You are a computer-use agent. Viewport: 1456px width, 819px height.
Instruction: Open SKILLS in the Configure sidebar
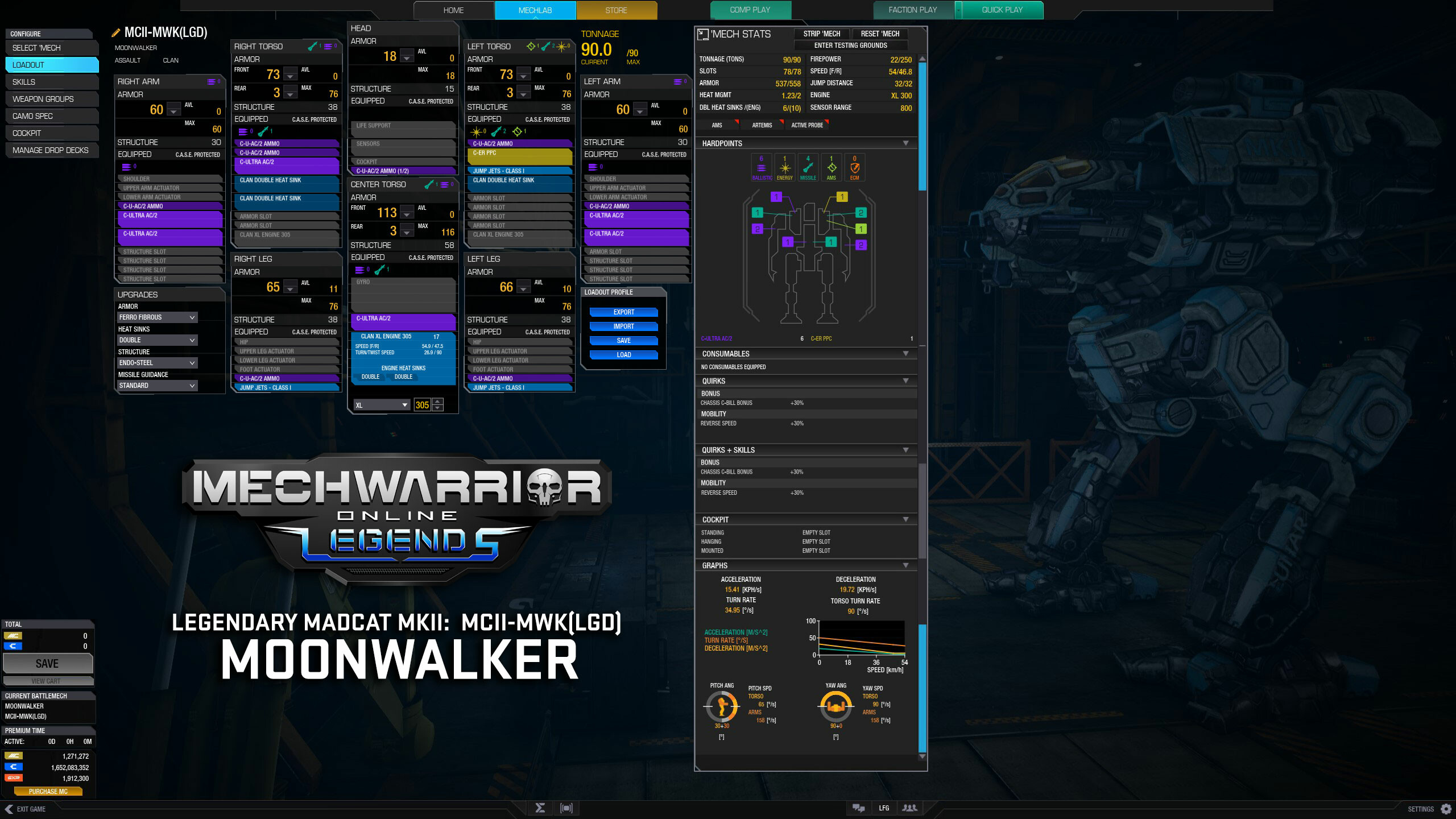pyautogui.click(x=52, y=82)
